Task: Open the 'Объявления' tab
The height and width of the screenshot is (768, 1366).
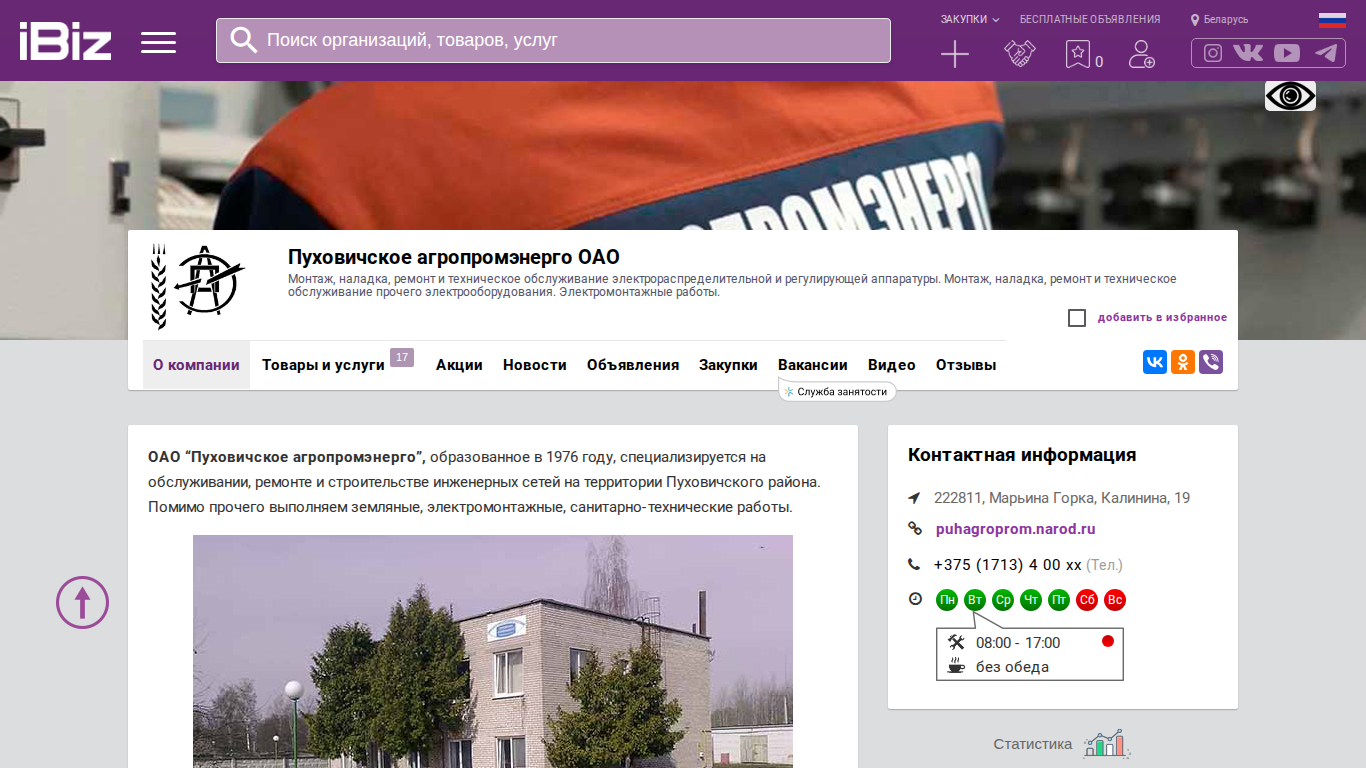Action: (x=633, y=365)
